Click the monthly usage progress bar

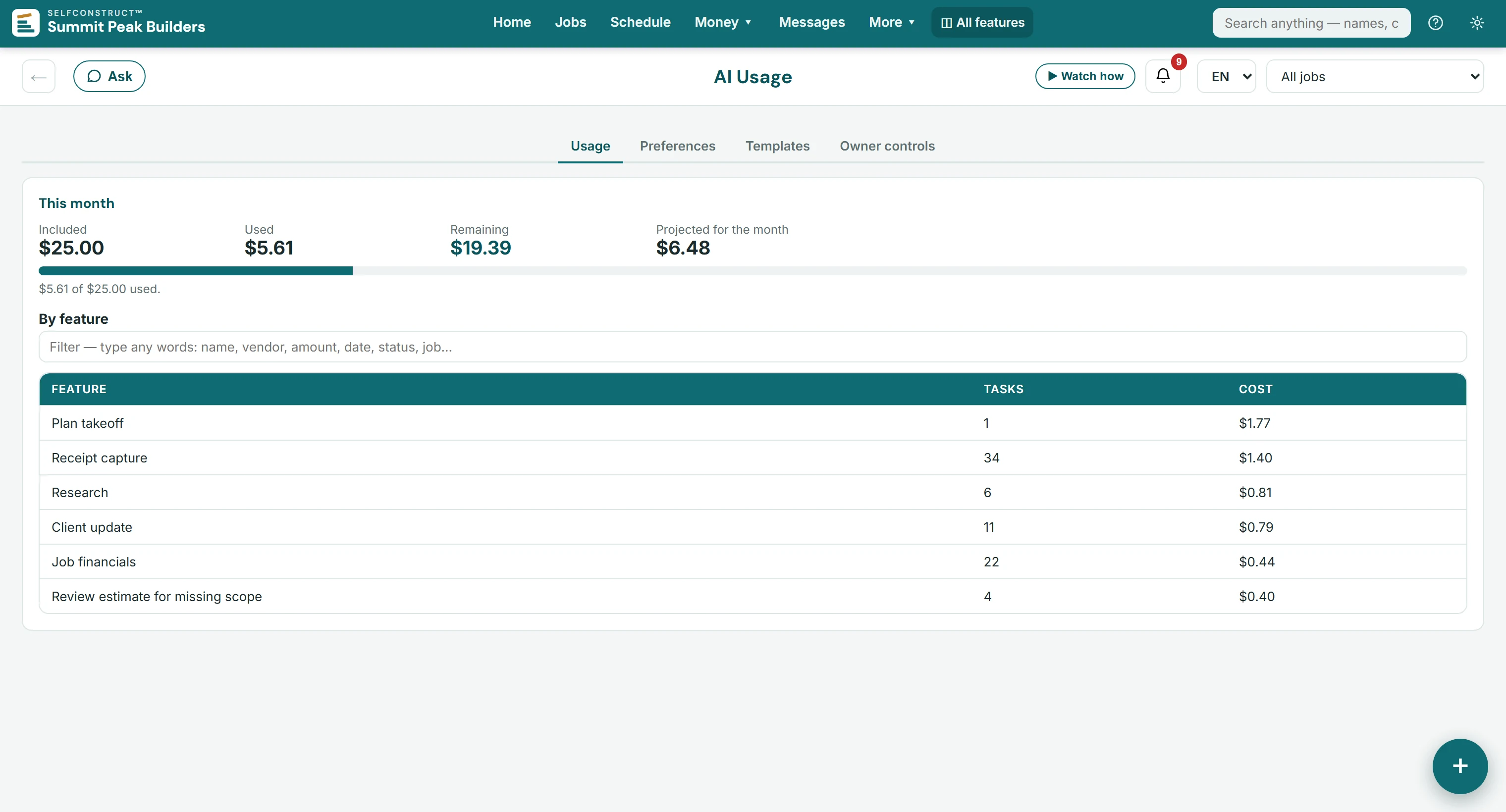(x=753, y=270)
